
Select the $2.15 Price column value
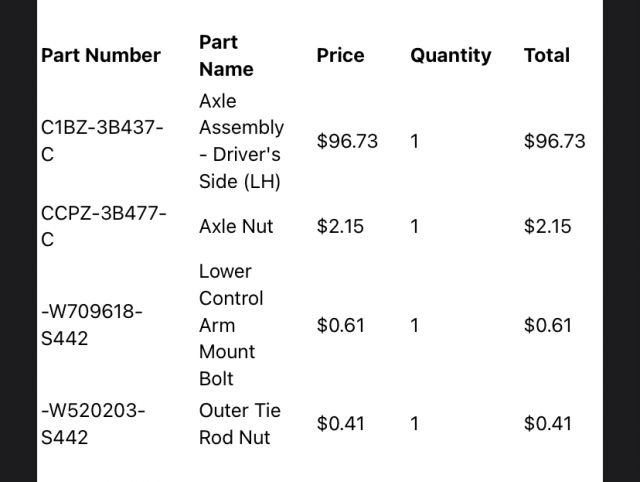(x=342, y=226)
